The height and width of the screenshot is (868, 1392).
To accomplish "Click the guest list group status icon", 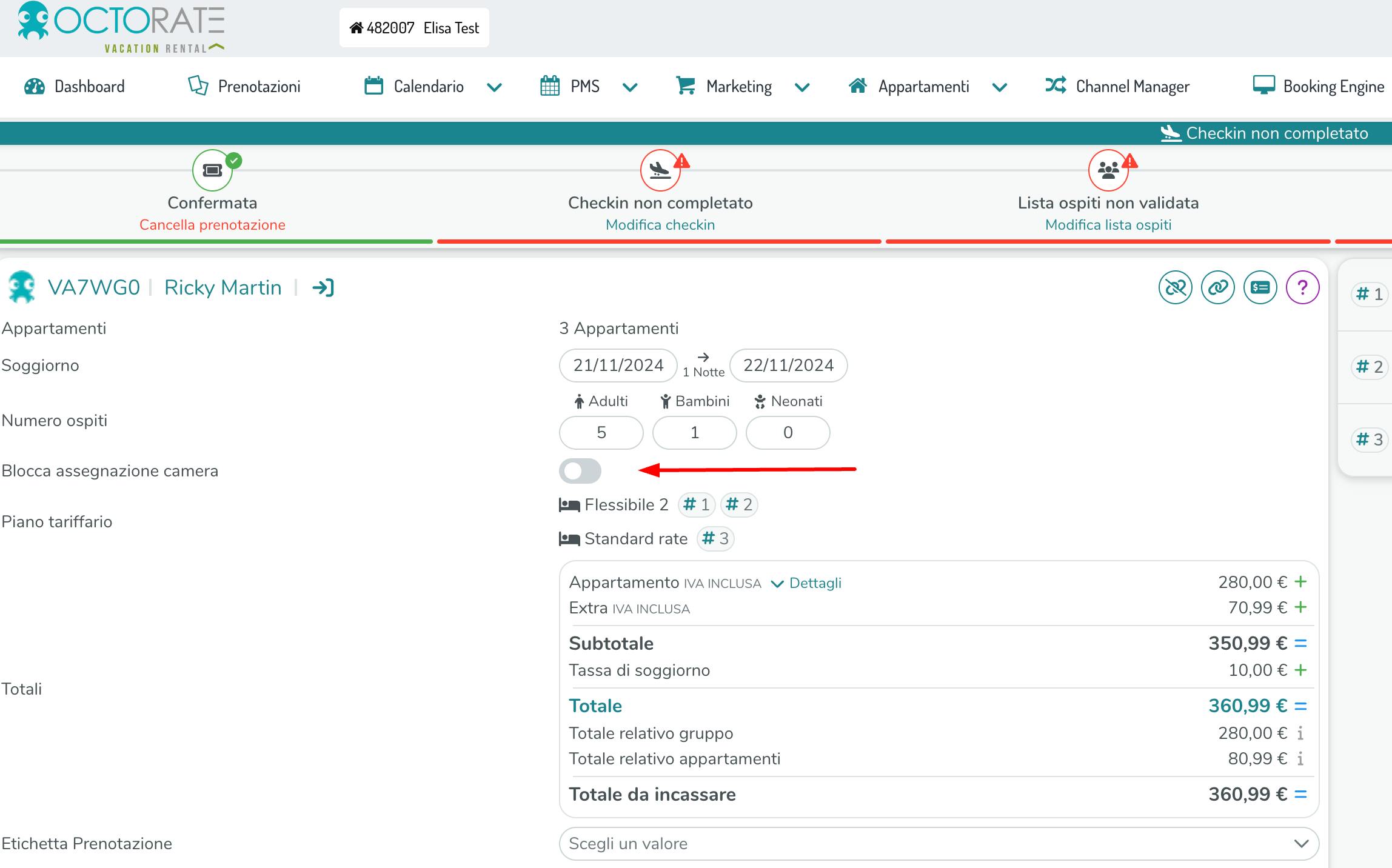I will tap(1108, 170).
